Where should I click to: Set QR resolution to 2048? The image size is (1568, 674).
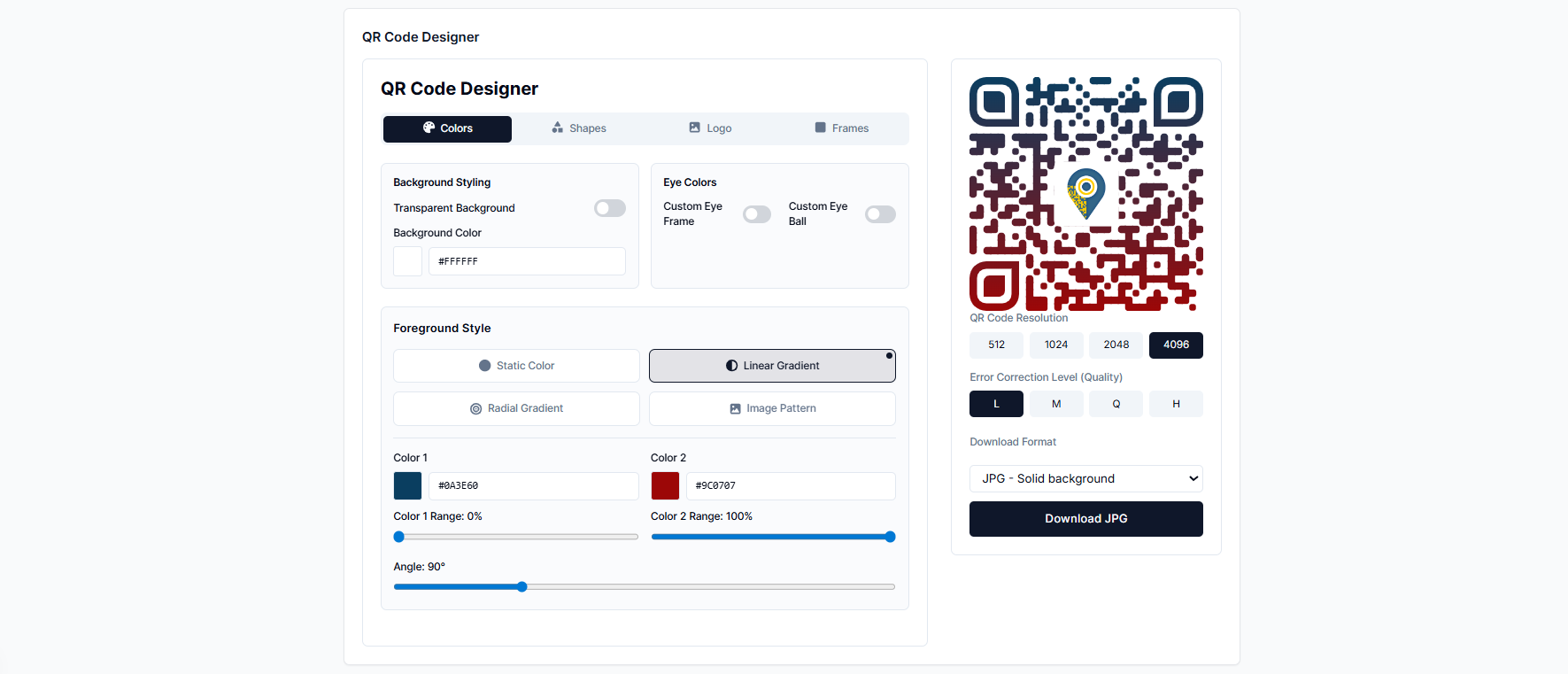click(1116, 345)
